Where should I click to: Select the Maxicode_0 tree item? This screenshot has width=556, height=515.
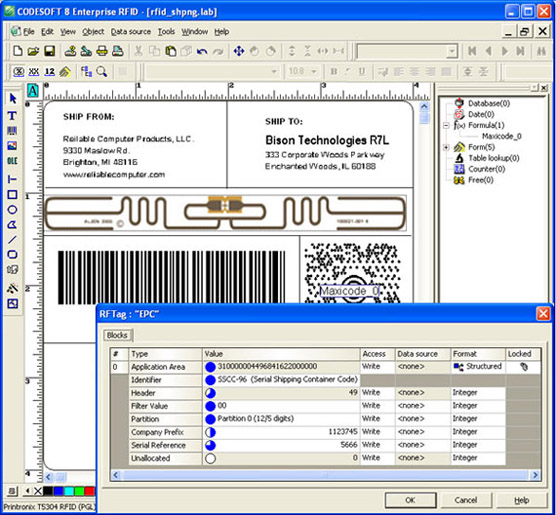(501, 136)
